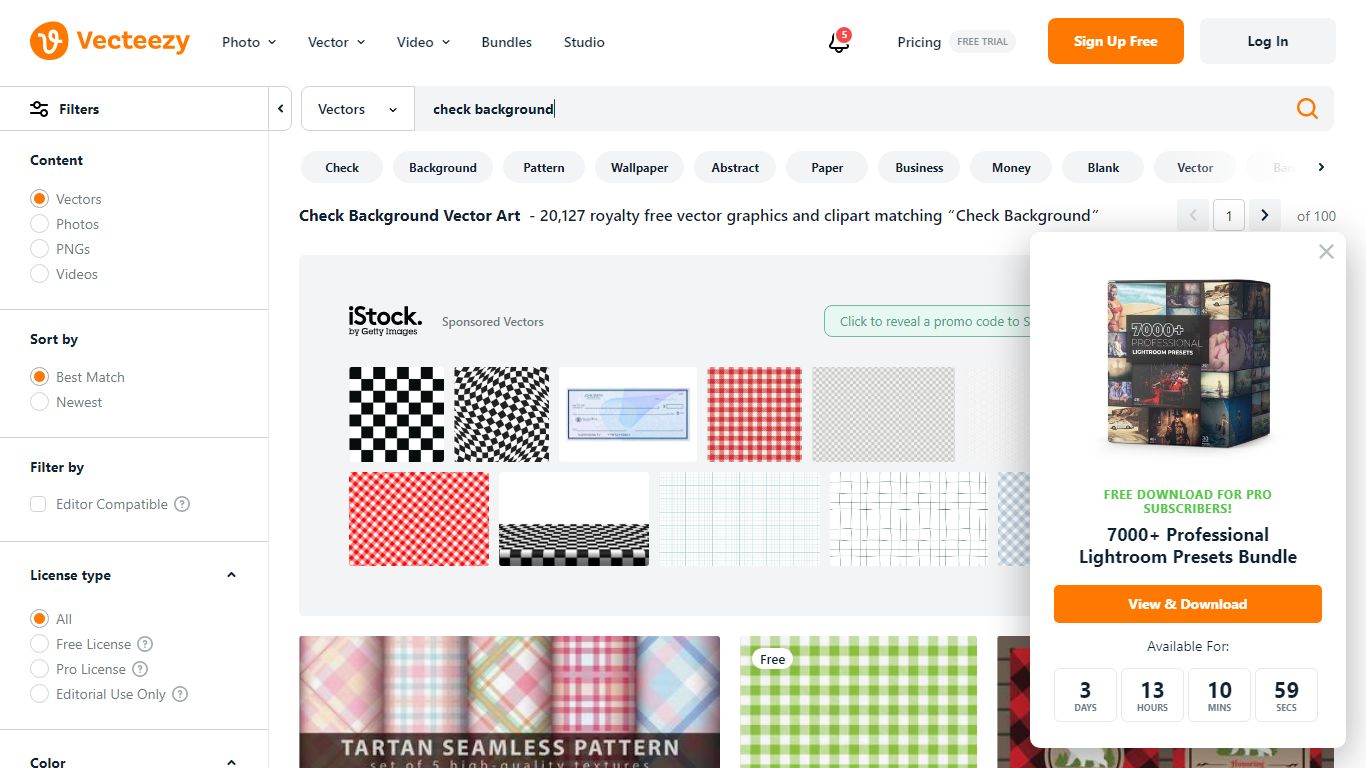Select Pro License radio option
This screenshot has height=768, width=1366.
pos(39,669)
